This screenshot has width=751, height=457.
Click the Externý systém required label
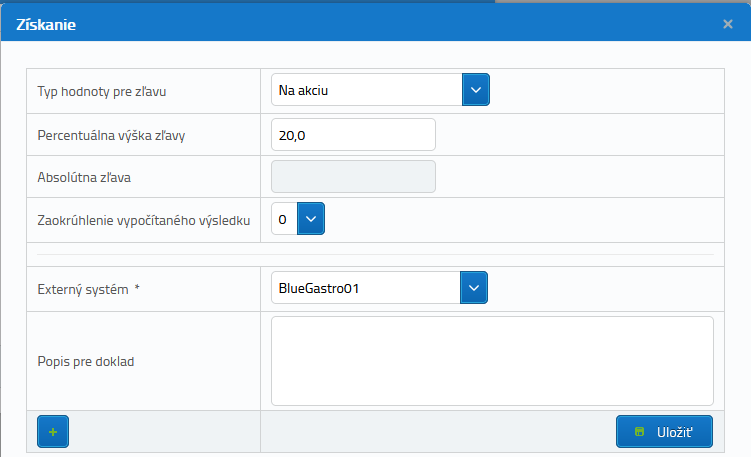coord(87,289)
